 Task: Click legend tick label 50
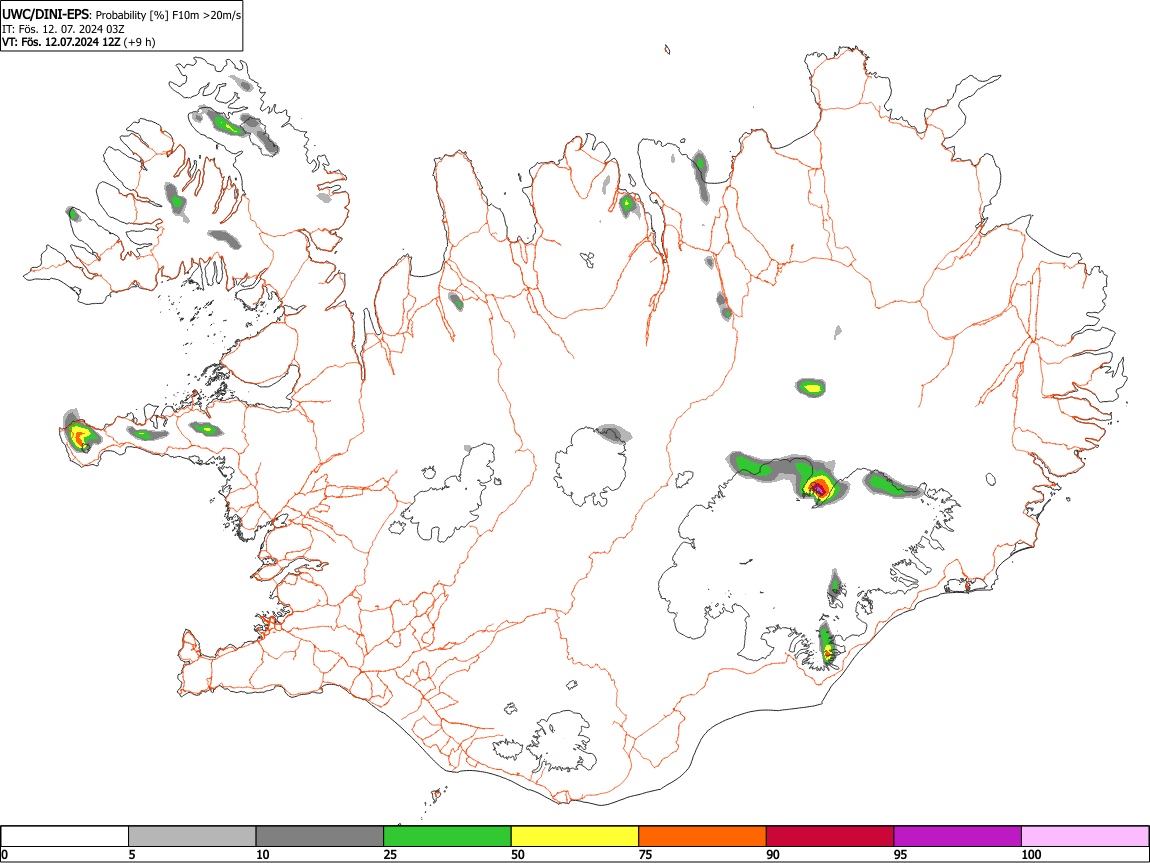click(519, 854)
